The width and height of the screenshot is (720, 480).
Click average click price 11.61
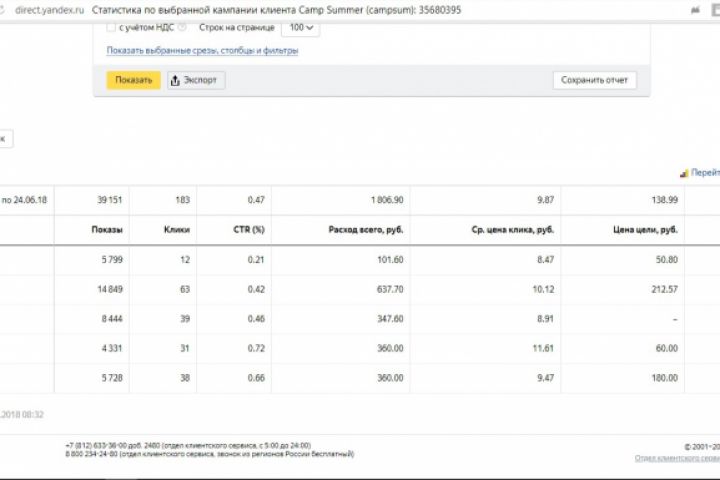[543, 348]
